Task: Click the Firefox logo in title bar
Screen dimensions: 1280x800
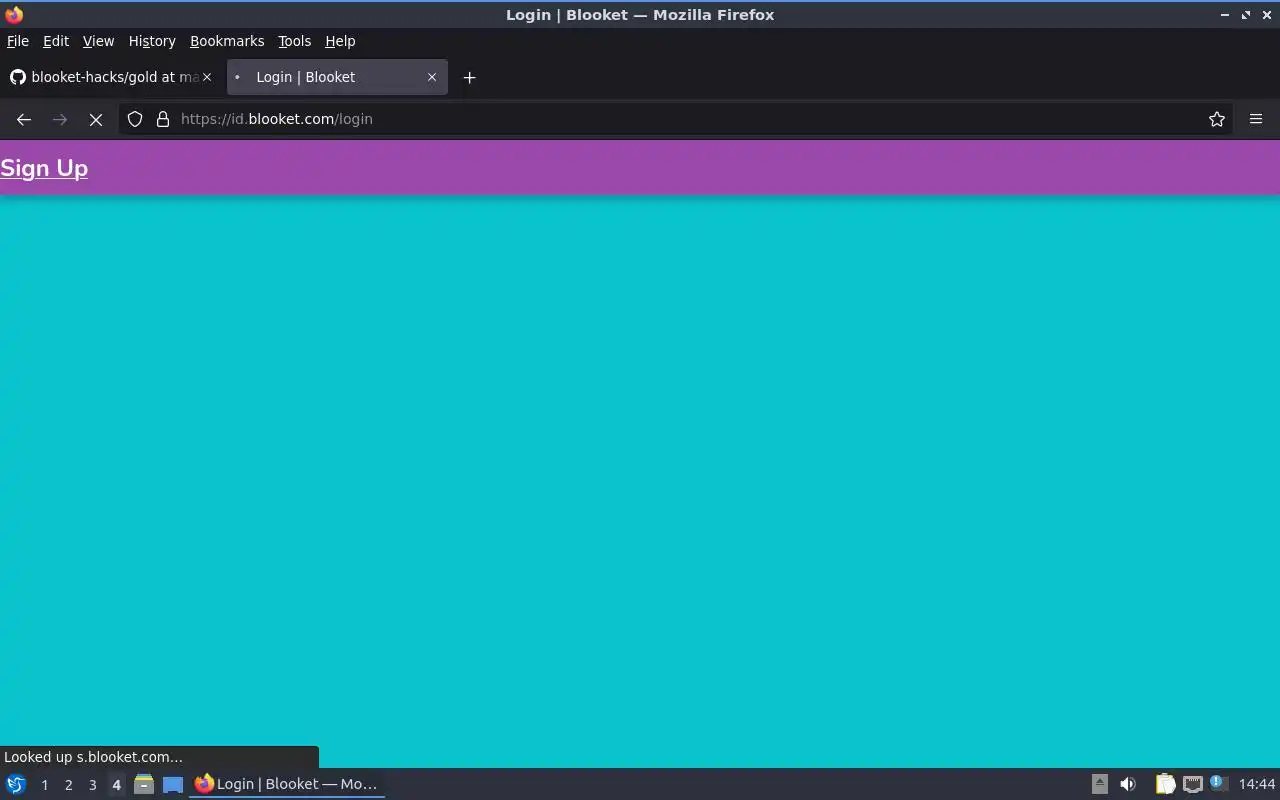Action: [x=14, y=14]
